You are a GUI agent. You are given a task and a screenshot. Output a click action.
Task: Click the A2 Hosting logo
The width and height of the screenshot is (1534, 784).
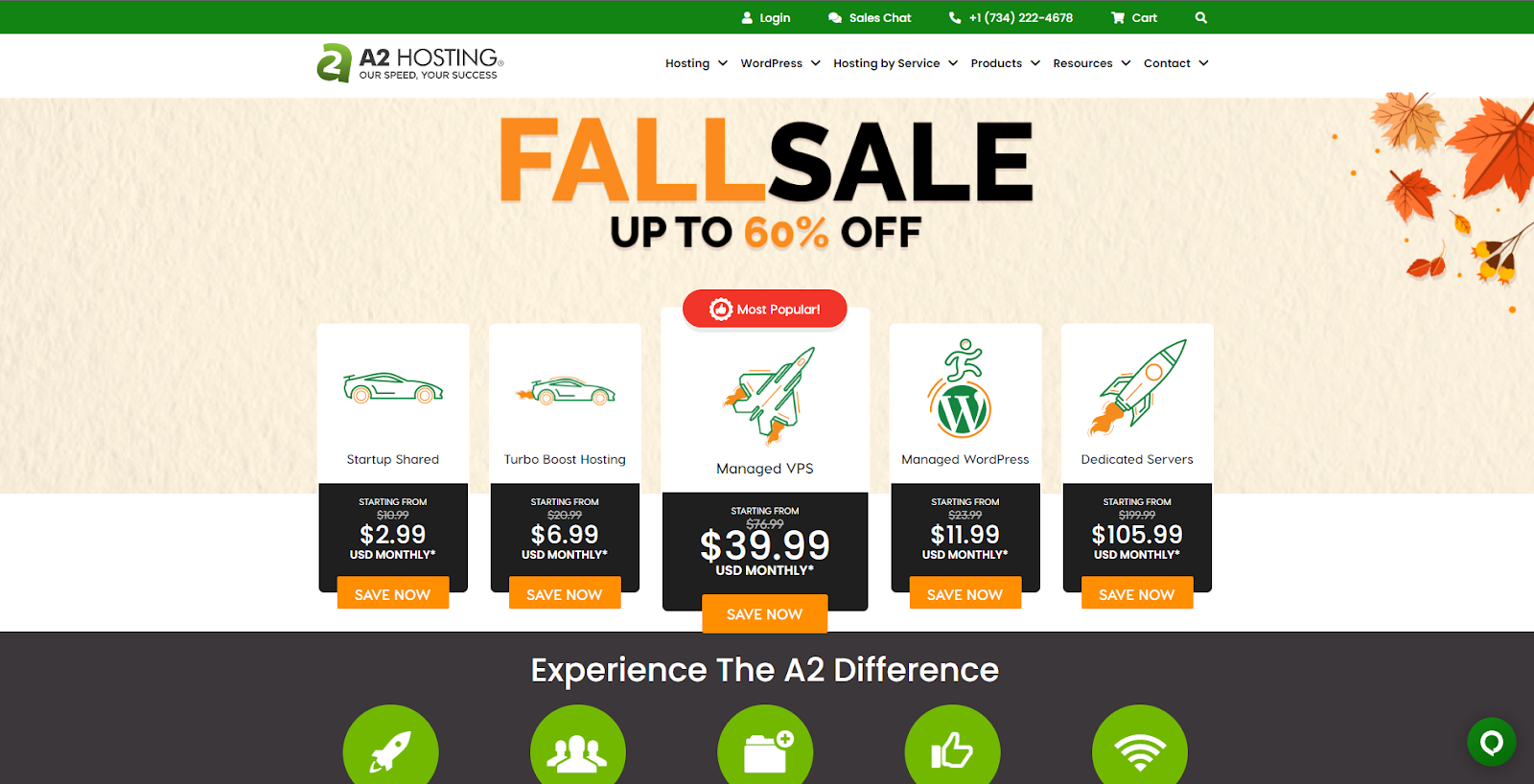(410, 63)
